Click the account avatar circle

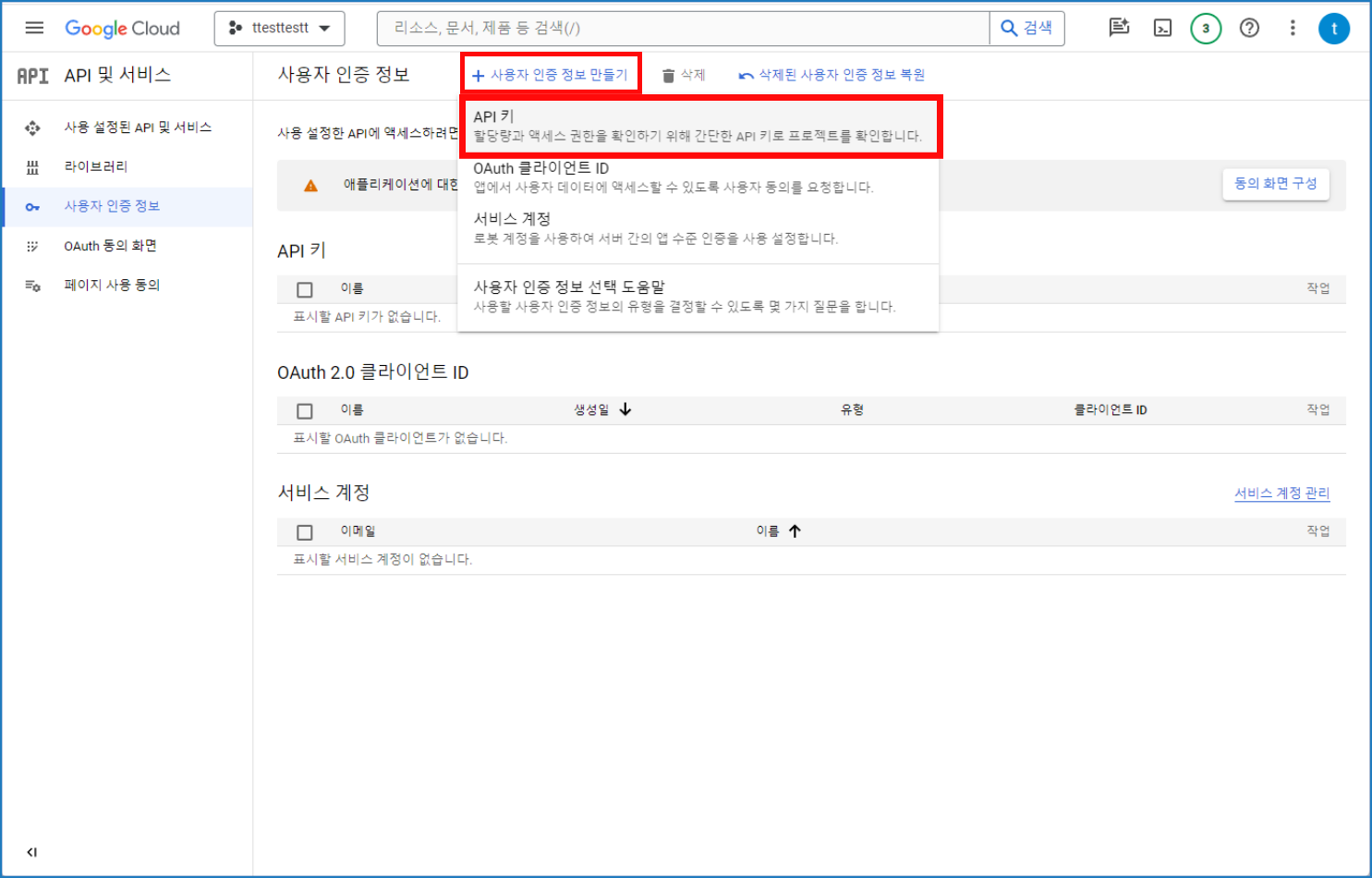pos(1334,28)
